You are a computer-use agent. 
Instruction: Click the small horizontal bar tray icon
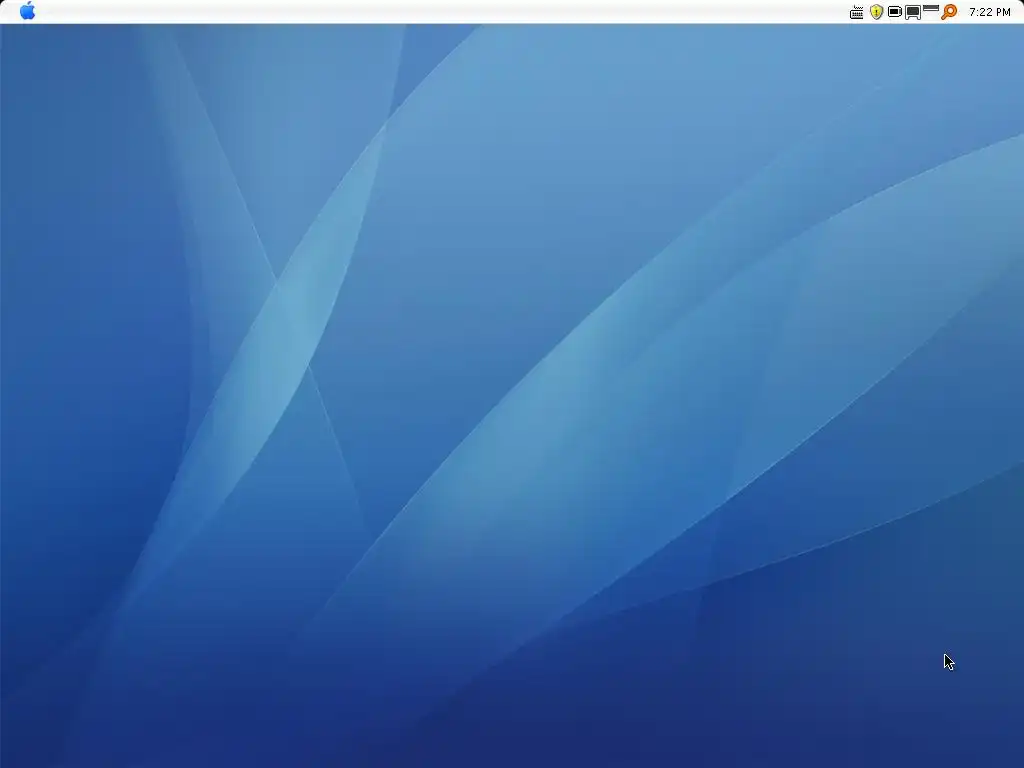pos(931,8)
